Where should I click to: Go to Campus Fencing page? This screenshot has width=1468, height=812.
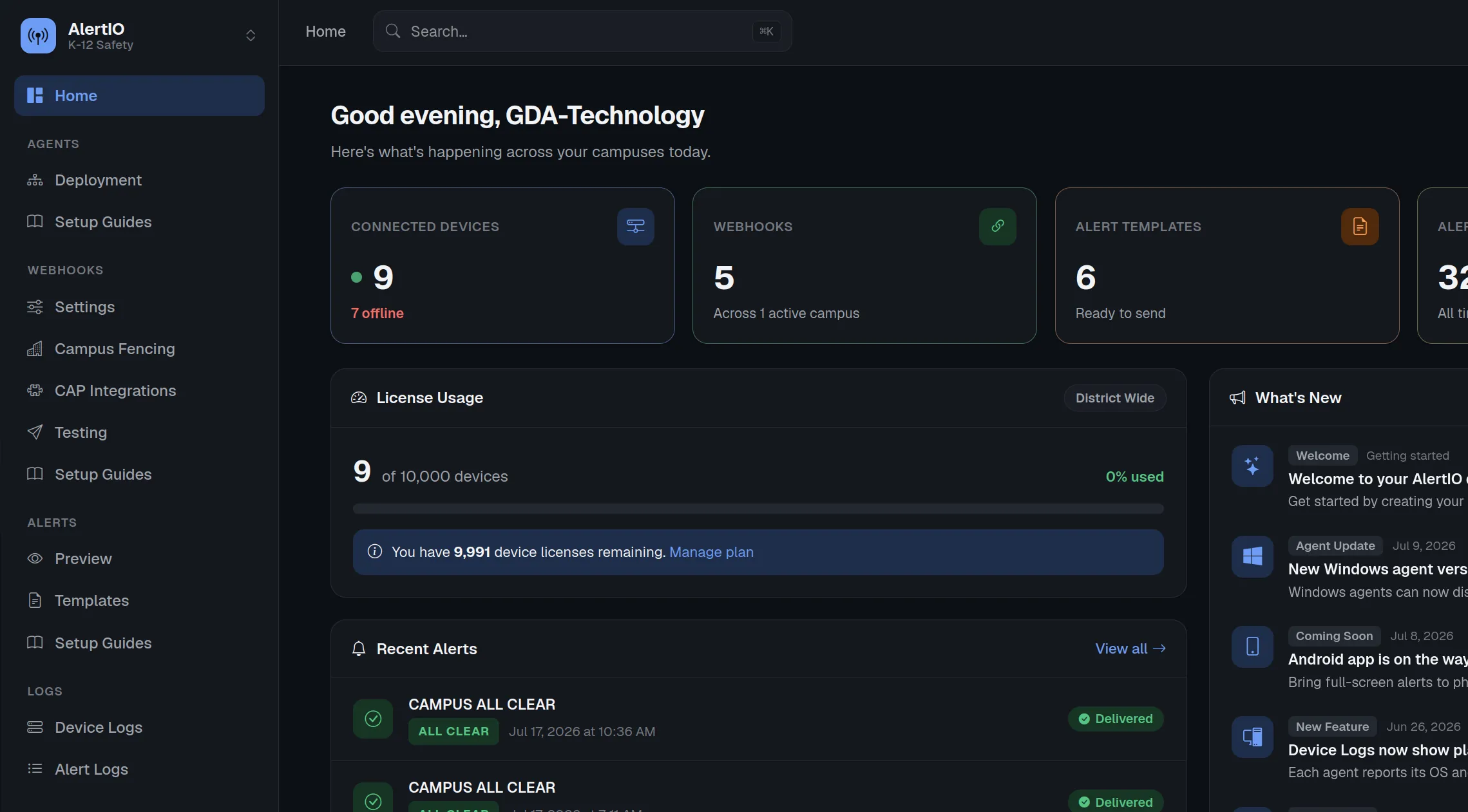click(x=139, y=349)
